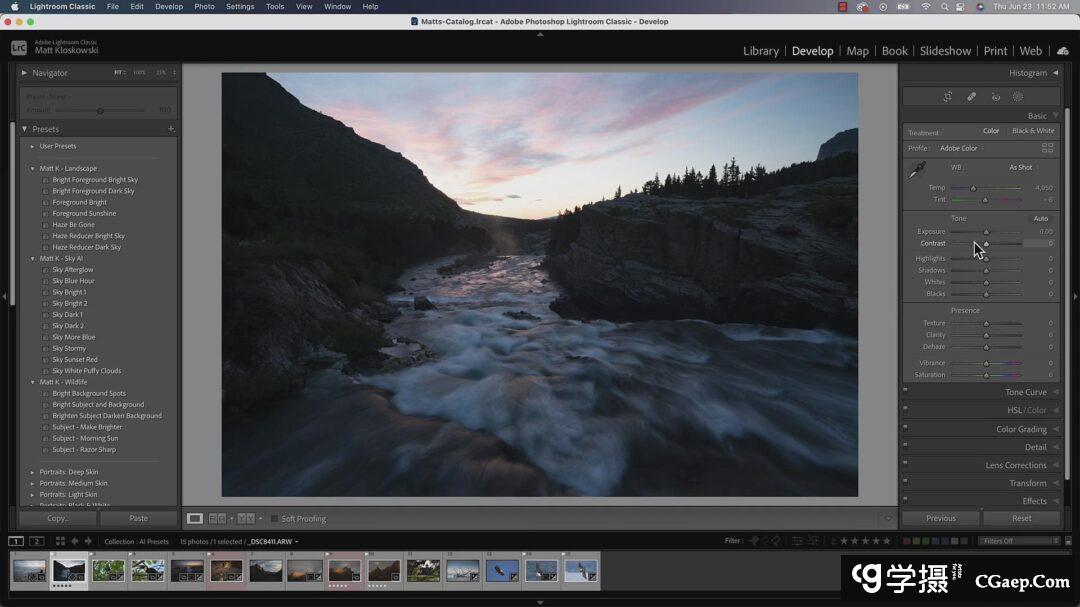1080x607 pixels.
Task: Toggle Black & White treatment
Action: pyautogui.click(x=1032, y=131)
